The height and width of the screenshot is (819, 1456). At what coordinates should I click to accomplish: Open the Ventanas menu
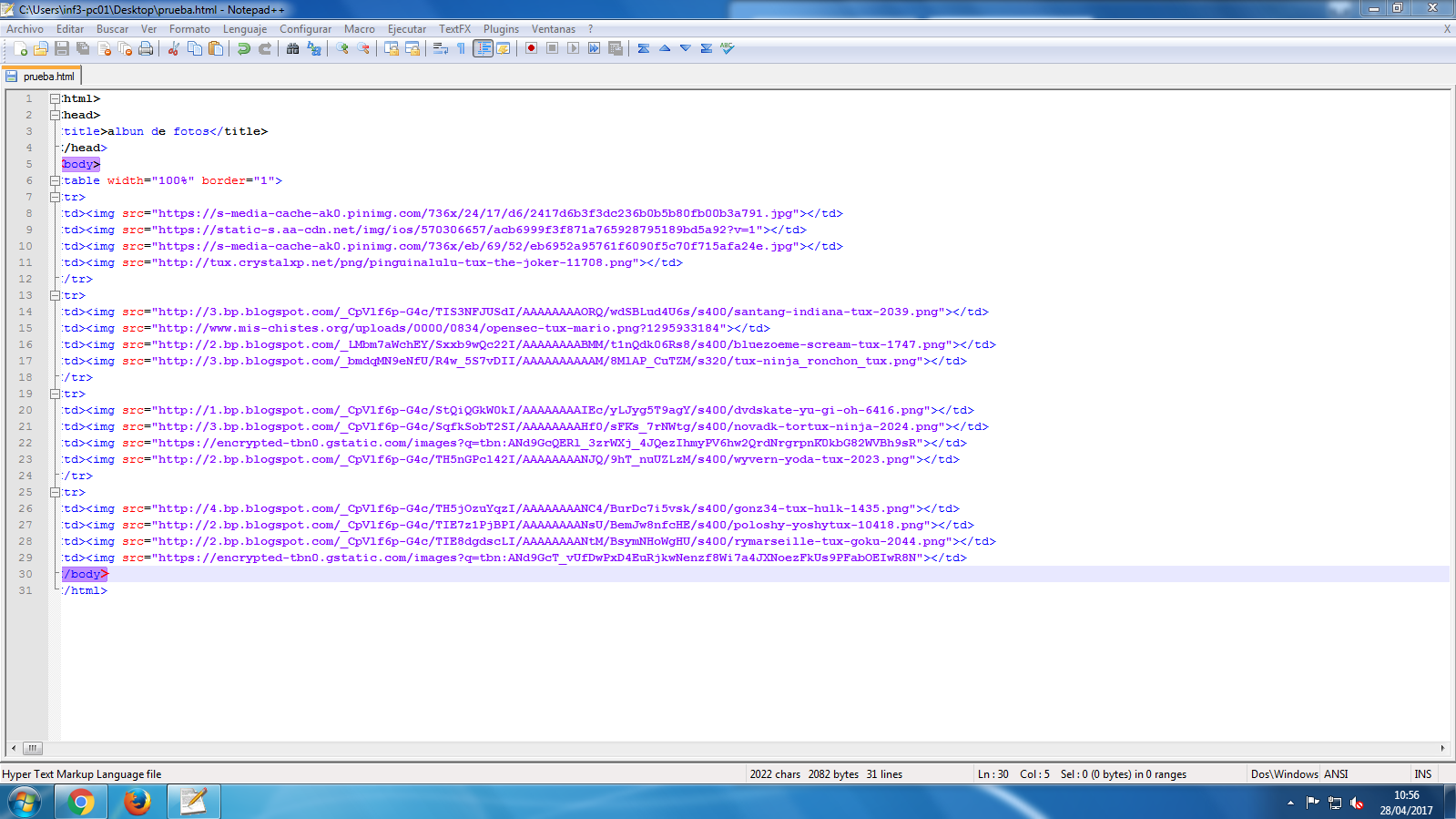554,29
